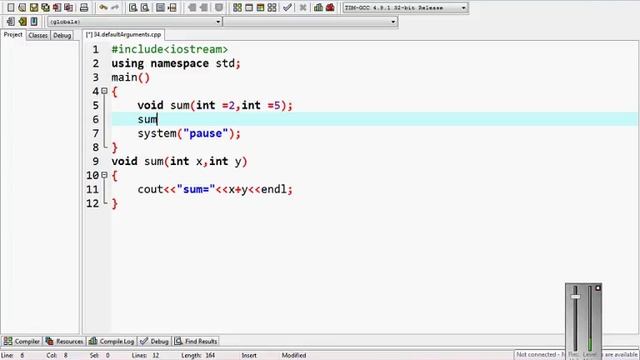Image resolution: width=640 pixels, height=360 pixels.
Task: Undo the last edit via toolbar
Action: pyautogui.click(x=103, y=7)
